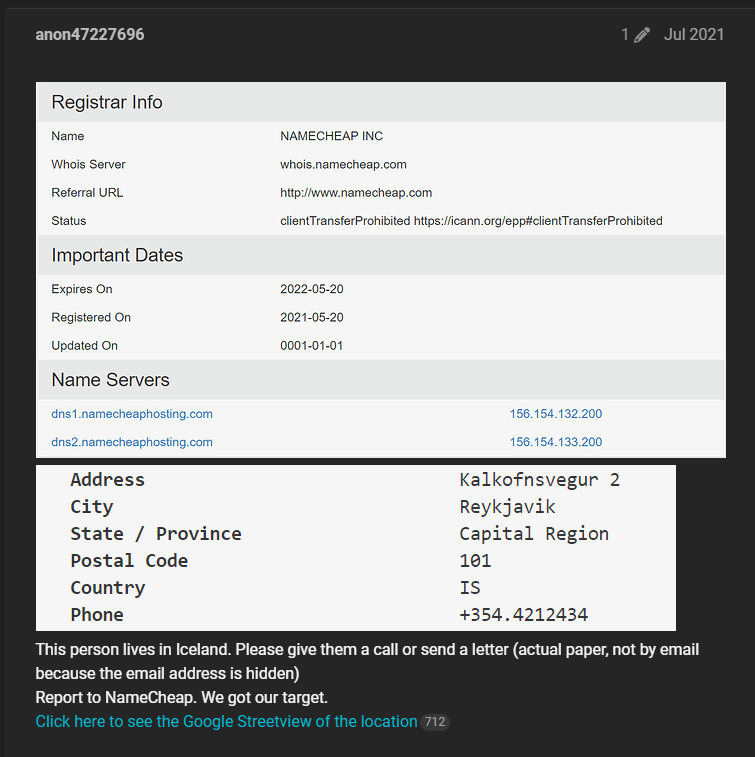Click the Name Servers section heading
The width and height of the screenshot is (755, 757).
[x=110, y=380]
